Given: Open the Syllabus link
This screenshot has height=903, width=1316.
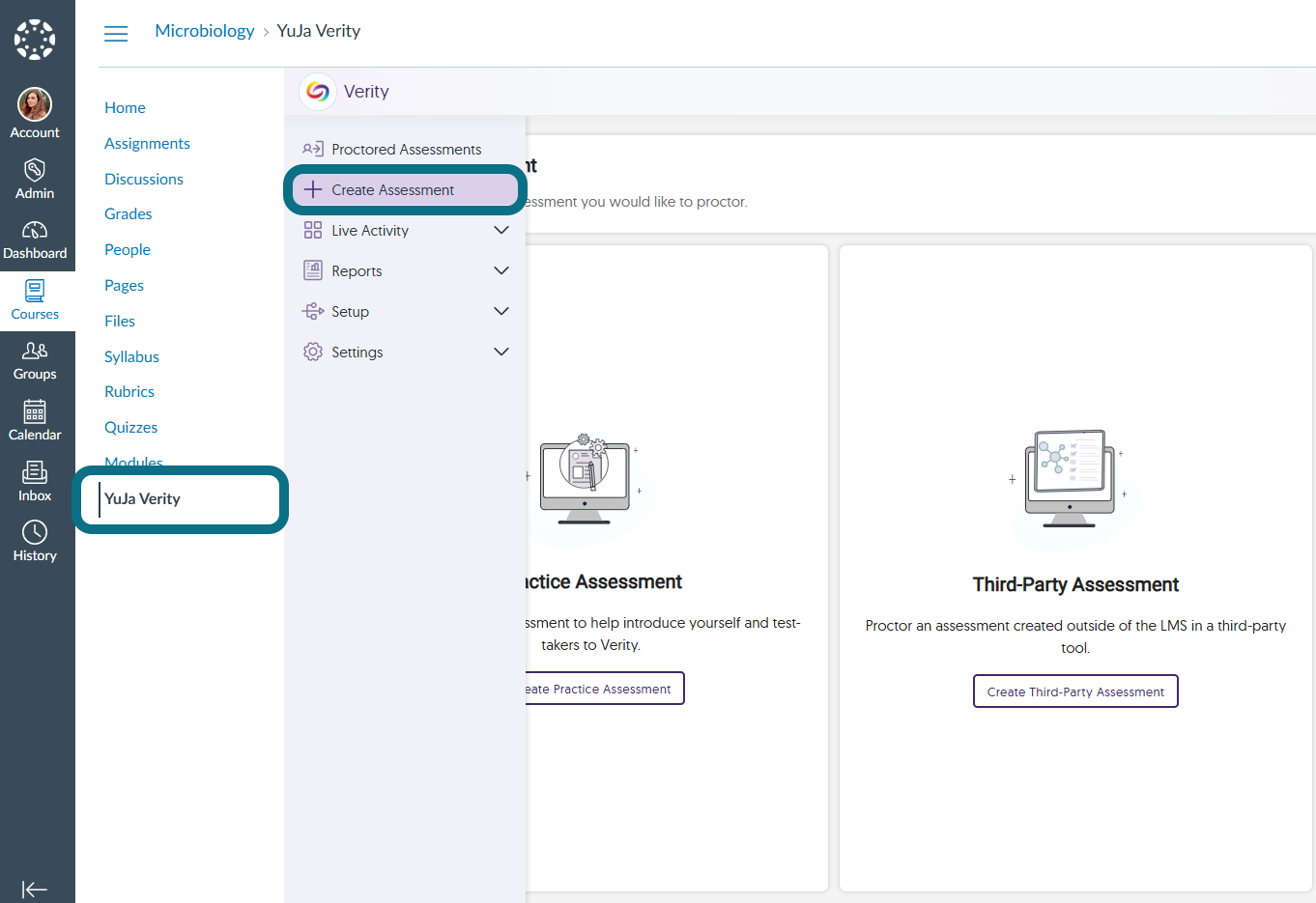Looking at the screenshot, I should tap(131, 356).
